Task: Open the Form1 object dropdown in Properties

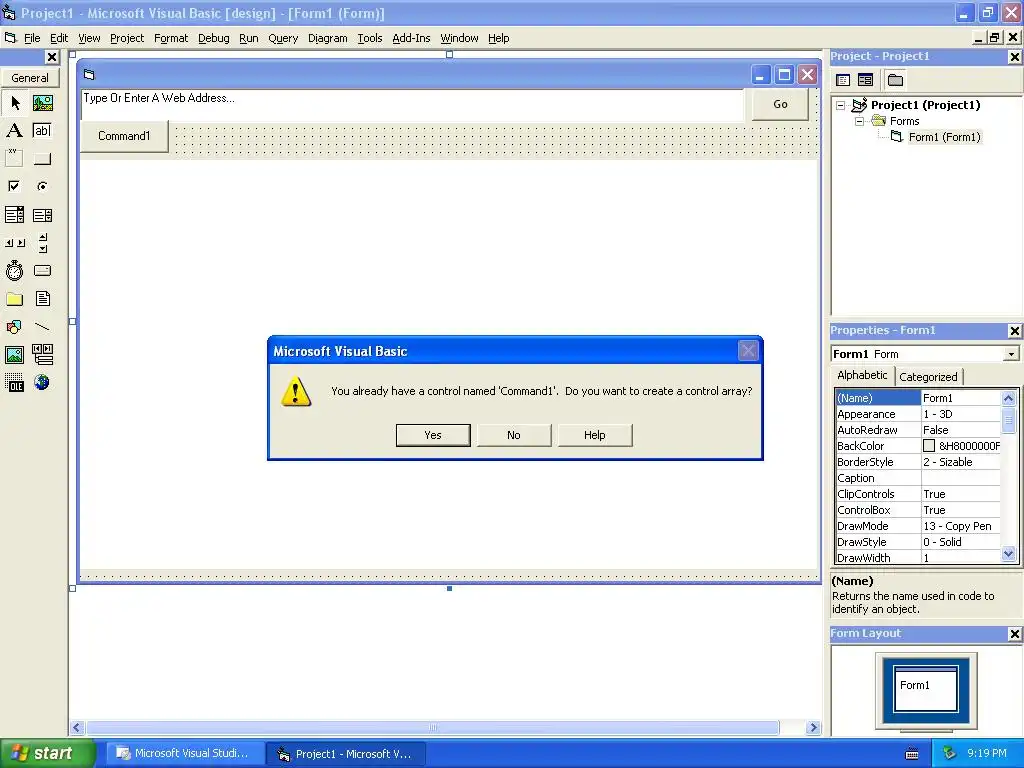Action: click(1011, 354)
